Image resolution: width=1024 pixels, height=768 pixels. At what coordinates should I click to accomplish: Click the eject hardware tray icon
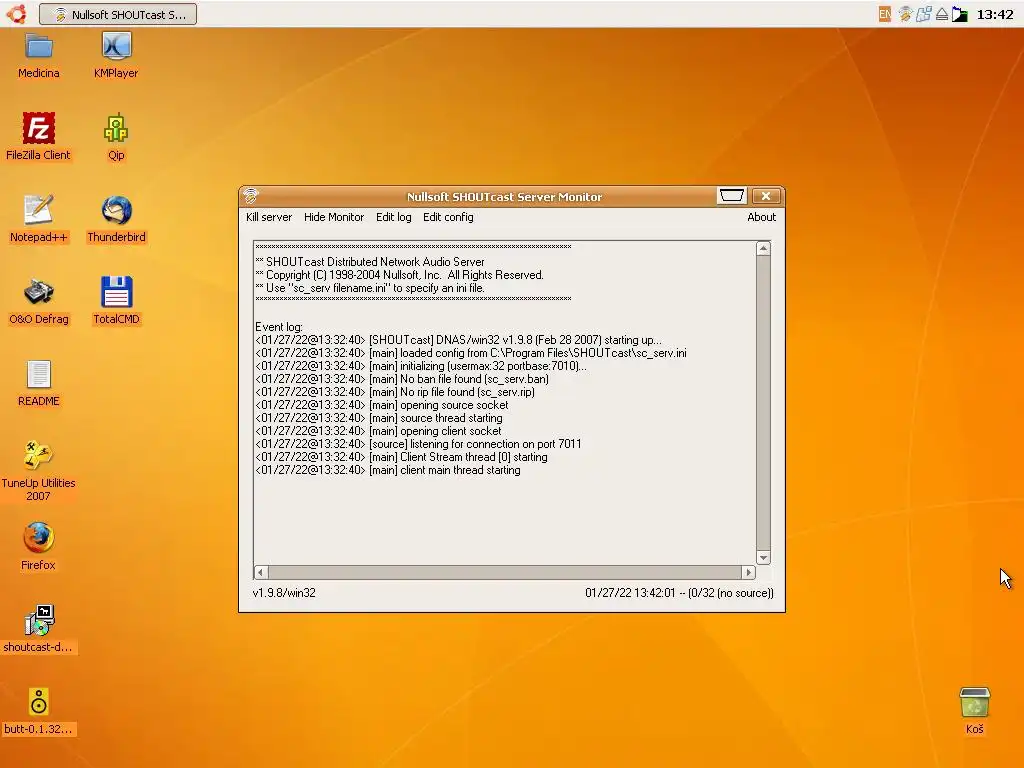942,14
